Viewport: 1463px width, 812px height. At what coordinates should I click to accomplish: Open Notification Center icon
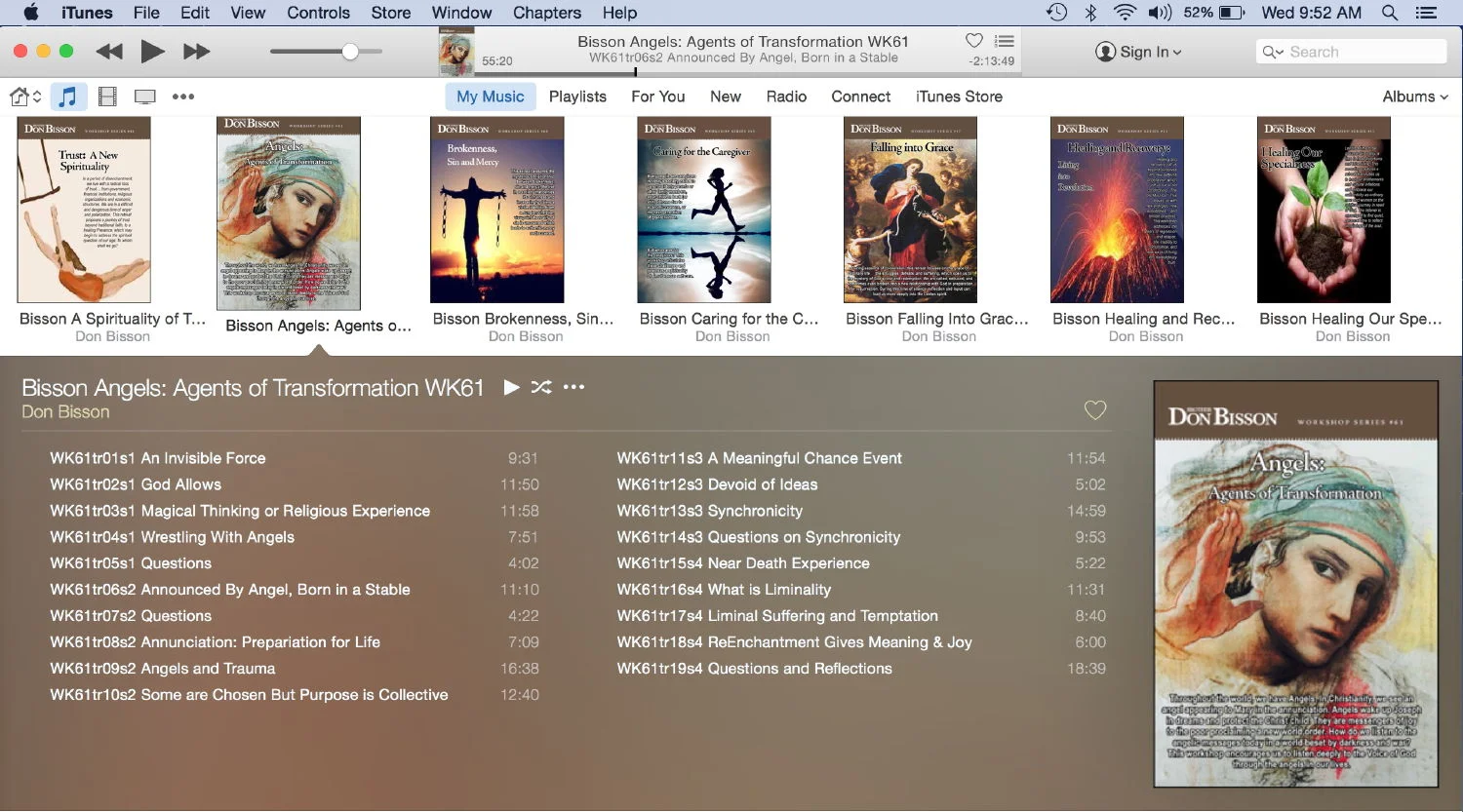[1426, 13]
